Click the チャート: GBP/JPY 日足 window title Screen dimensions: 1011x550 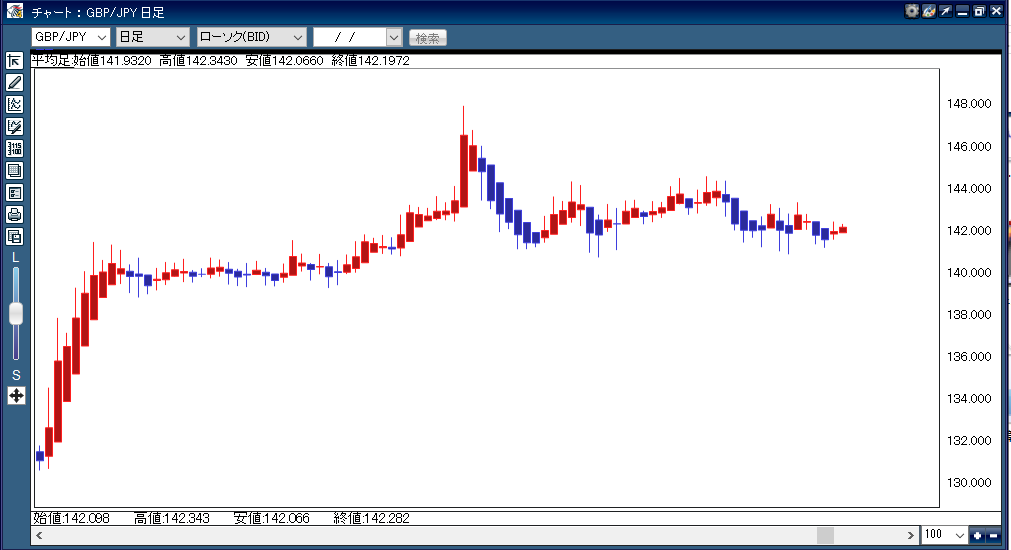(98, 12)
